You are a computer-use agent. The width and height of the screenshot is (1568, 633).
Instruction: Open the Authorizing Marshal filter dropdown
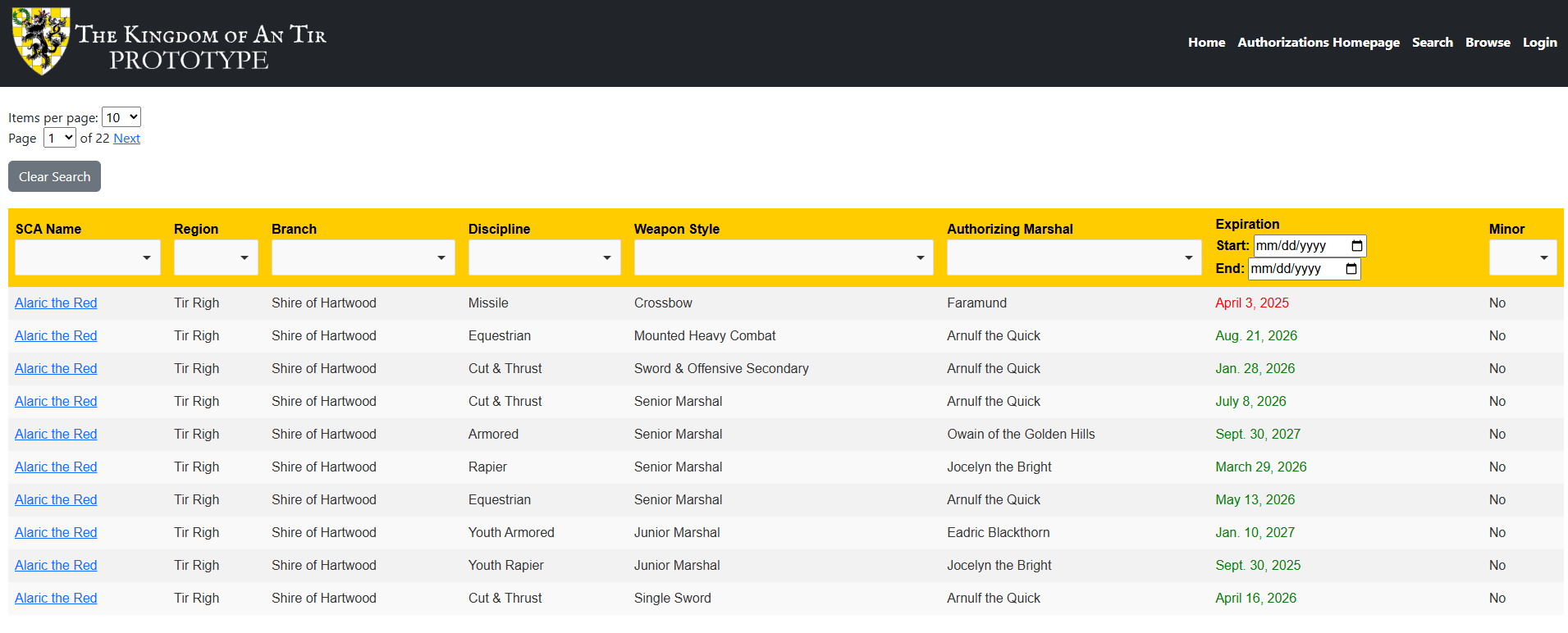pos(1073,257)
